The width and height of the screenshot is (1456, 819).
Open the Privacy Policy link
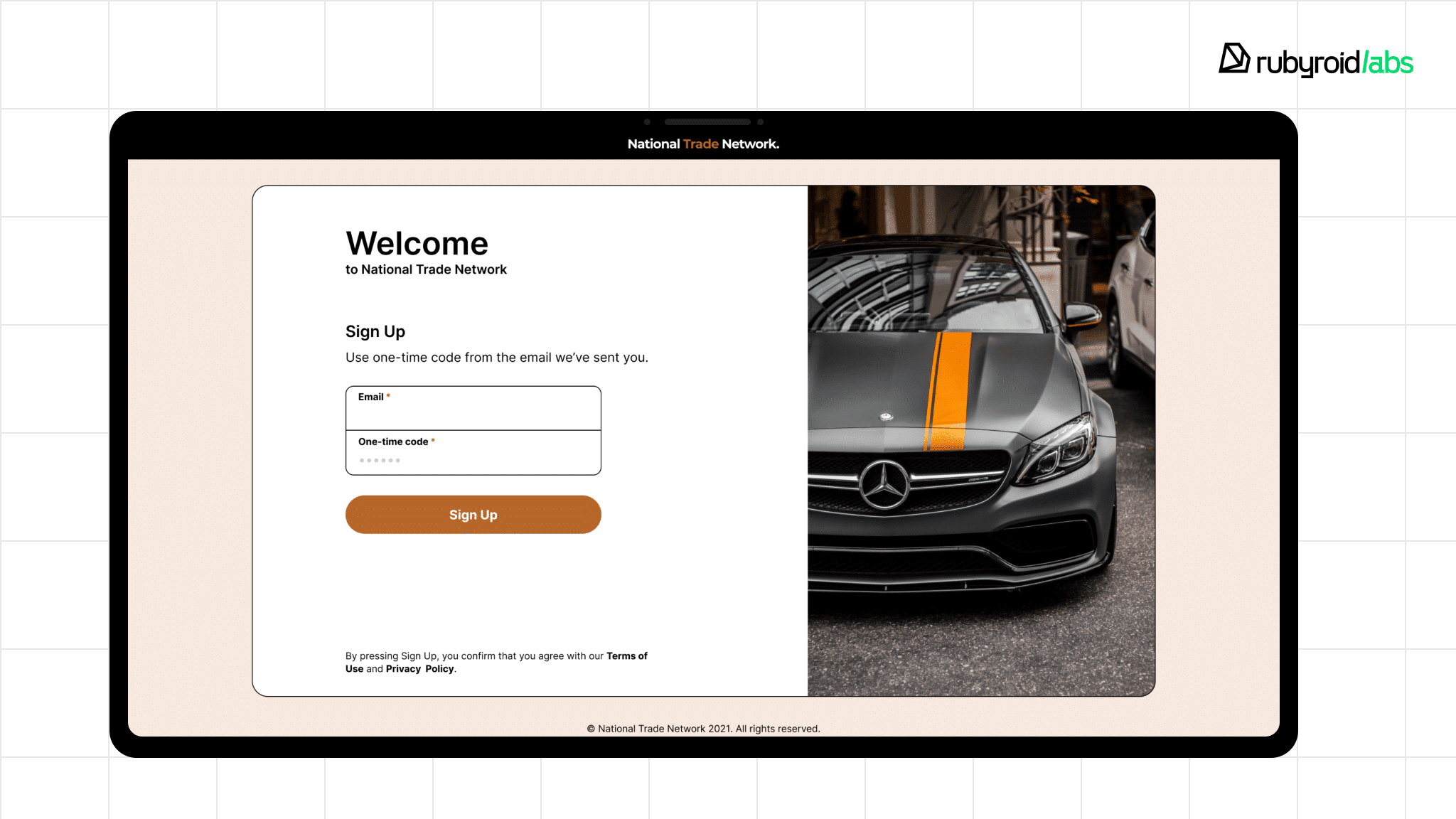coord(419,669)
